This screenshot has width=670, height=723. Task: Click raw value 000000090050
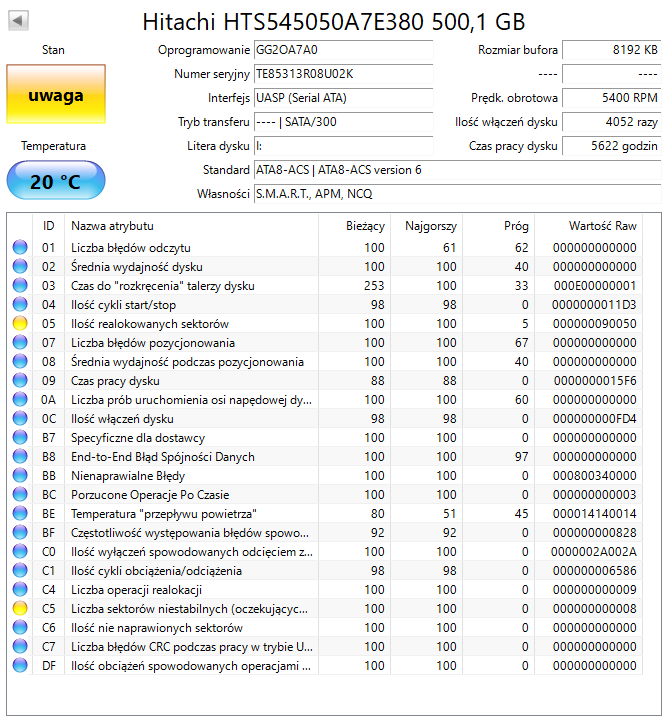(595, 324)
